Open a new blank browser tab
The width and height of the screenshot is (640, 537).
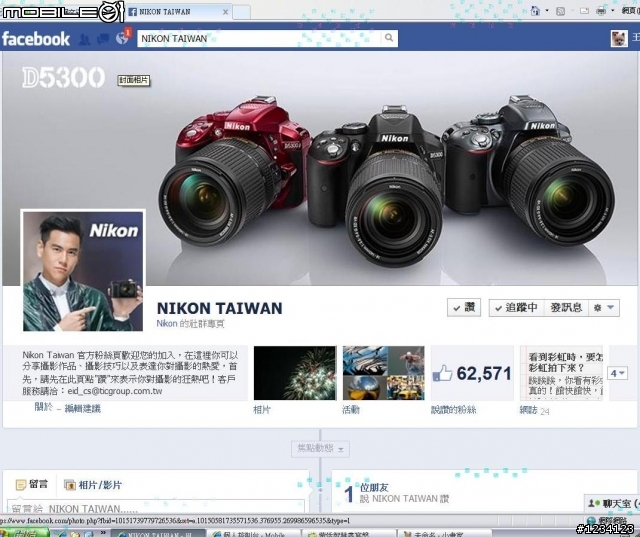click(241, 12)
